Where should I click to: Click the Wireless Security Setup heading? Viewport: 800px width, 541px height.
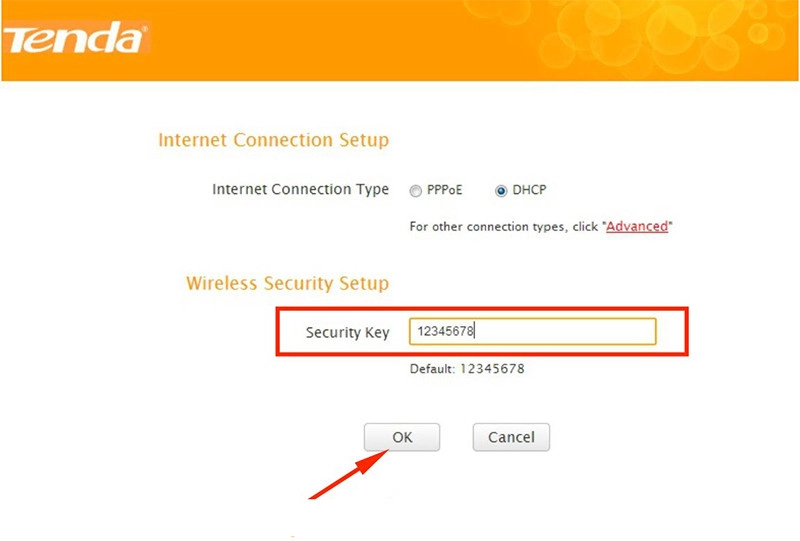tap(287, 284)
